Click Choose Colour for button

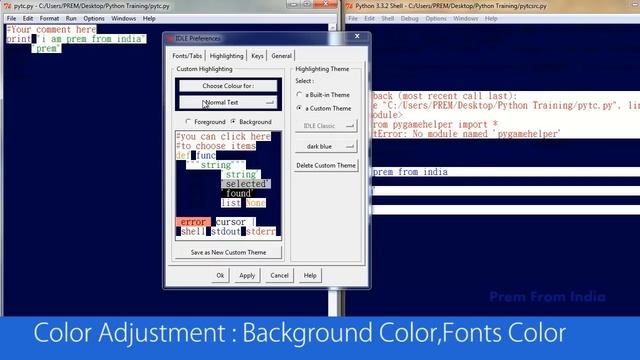228,86
